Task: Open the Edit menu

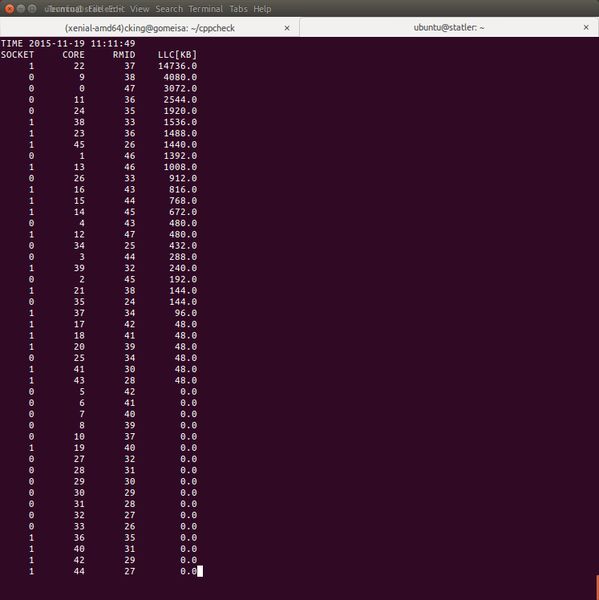Action: [115, 9]
